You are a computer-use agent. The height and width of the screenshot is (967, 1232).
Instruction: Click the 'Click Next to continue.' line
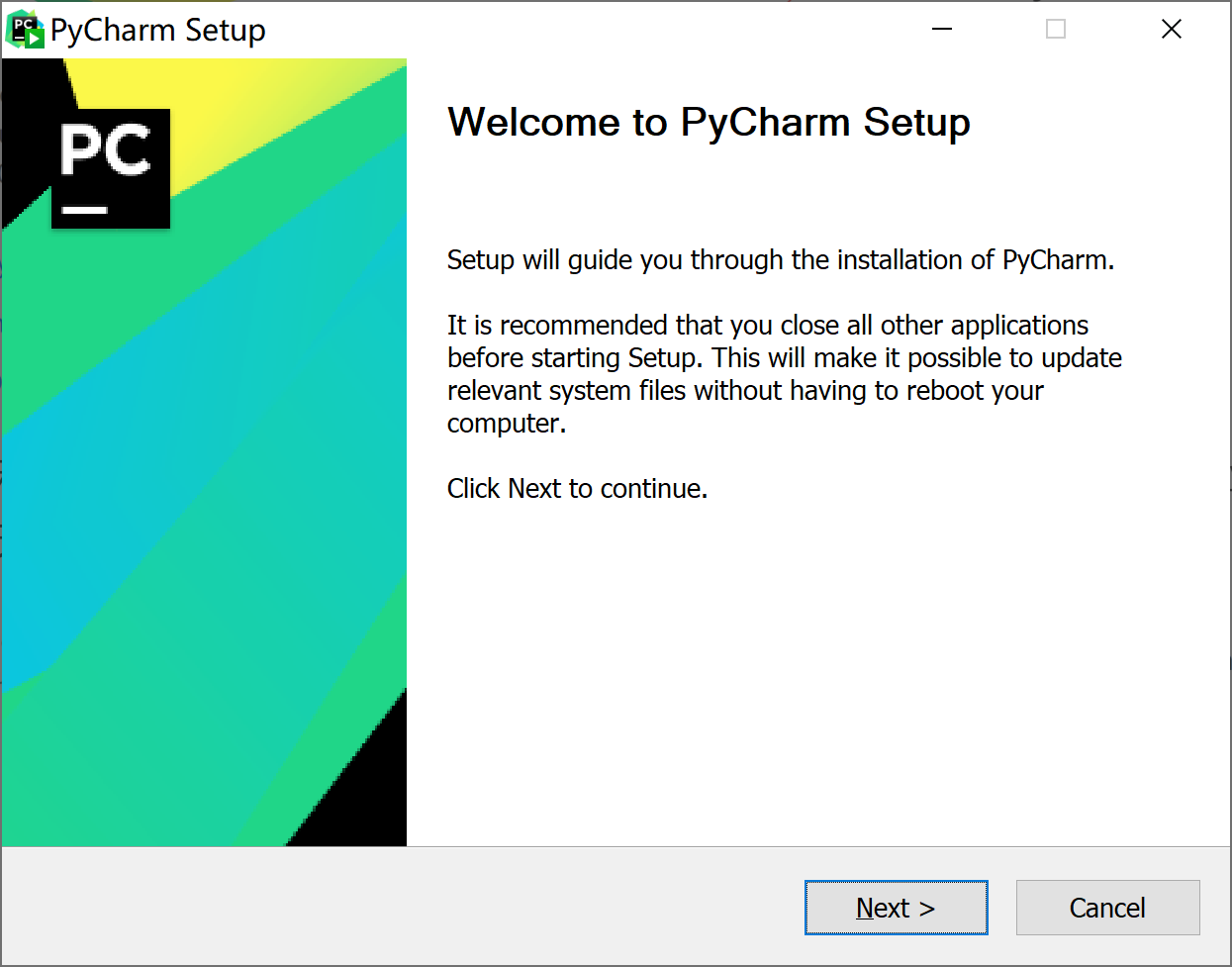click(x=578, y=489)
